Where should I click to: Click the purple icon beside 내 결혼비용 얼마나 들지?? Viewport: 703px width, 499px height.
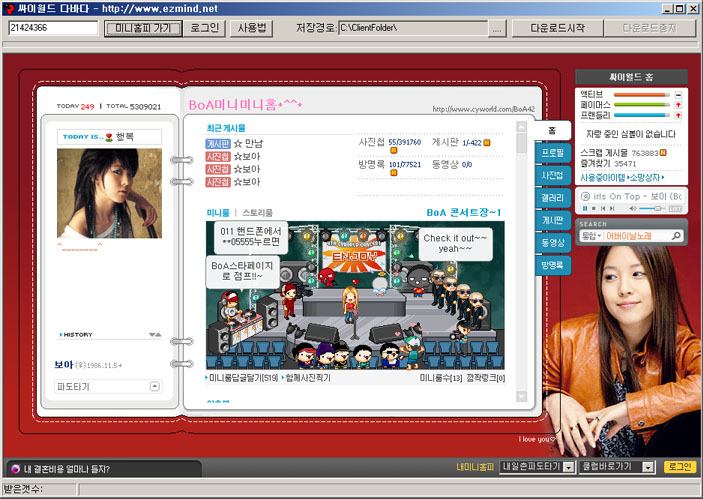pos(16,469)
